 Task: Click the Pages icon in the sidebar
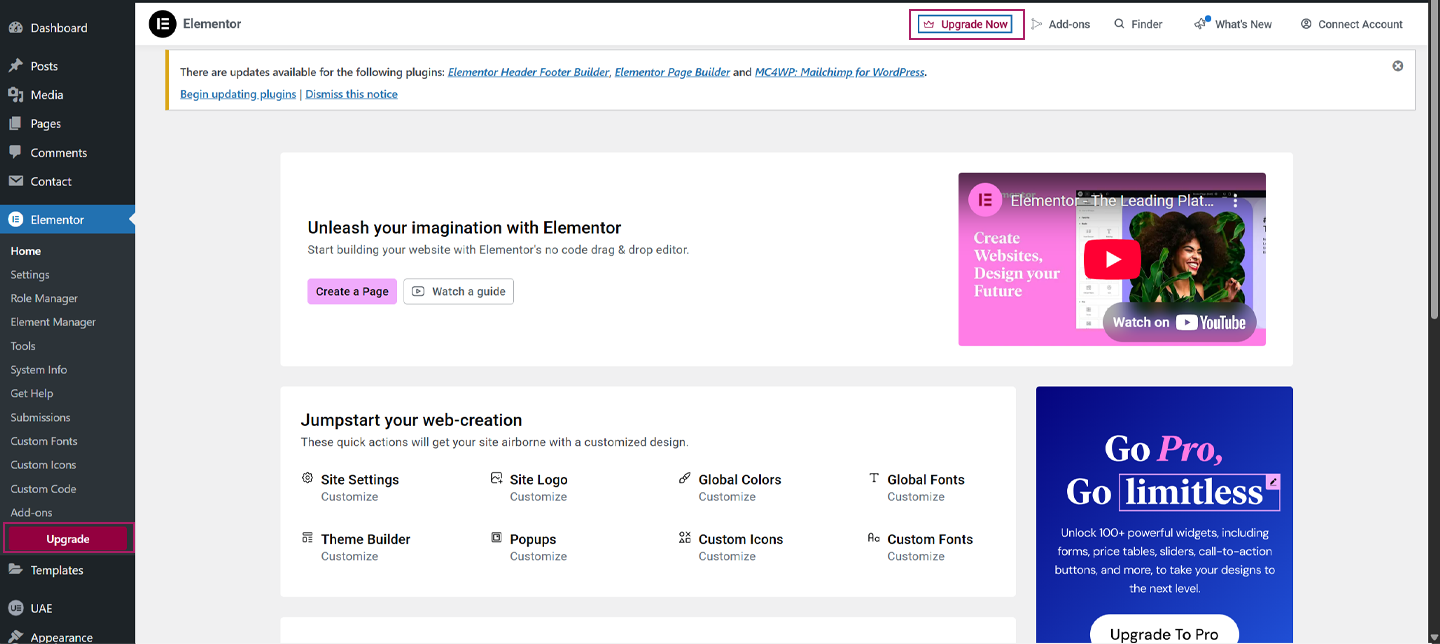(x=16, y=124)
